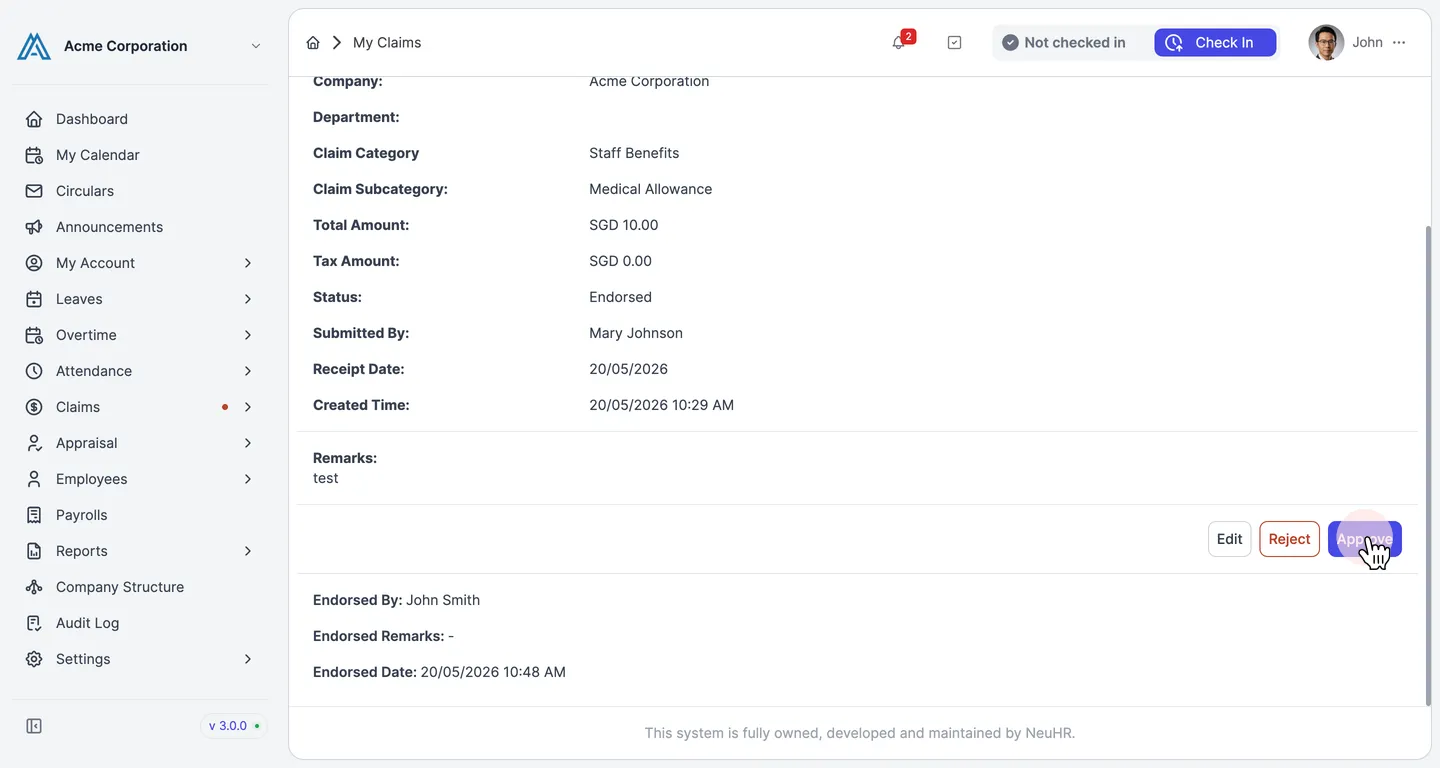Image resolution: width=1440 pixels, height=768 pixels.
Task: Click the Announcements megaphone icon
Action: [34, 227]
